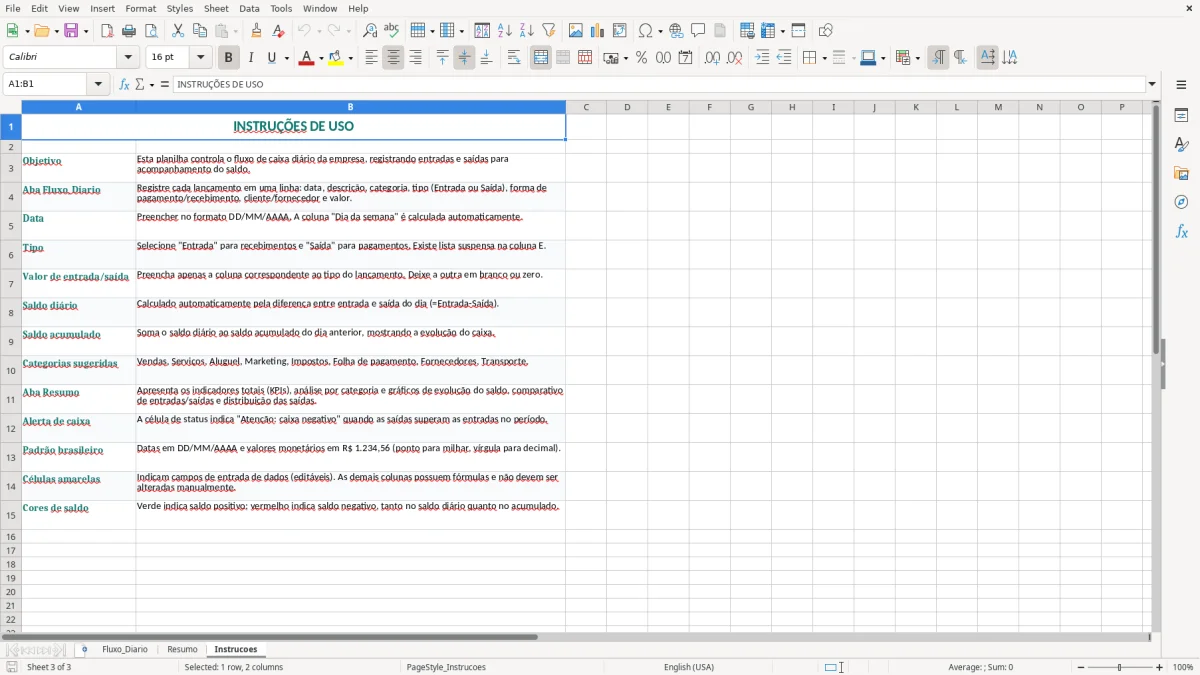Open the Function Wizard fx icon
The width and height of the screenshot is (1200, 675).
125,84
